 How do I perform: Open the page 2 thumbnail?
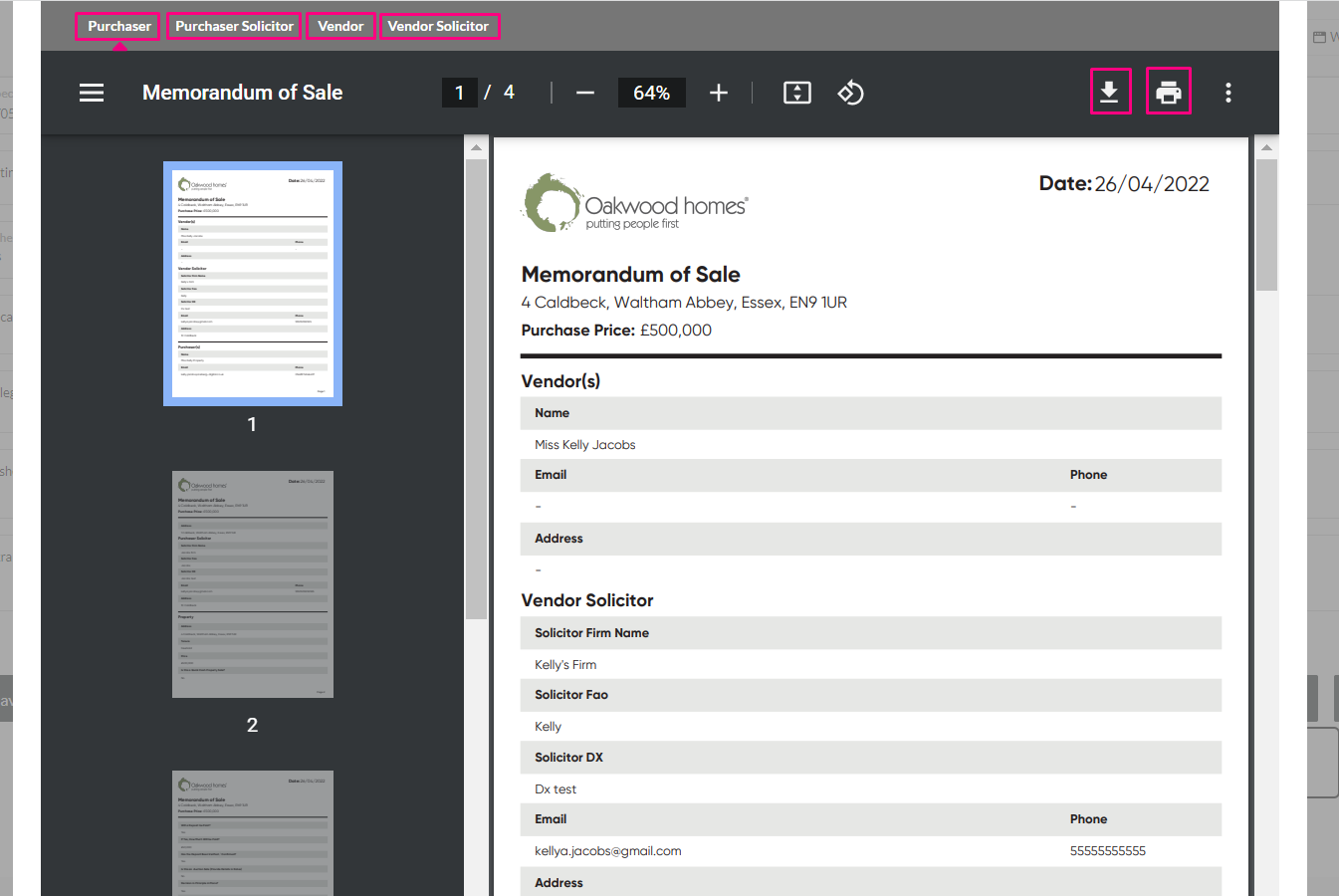[253, 584]
